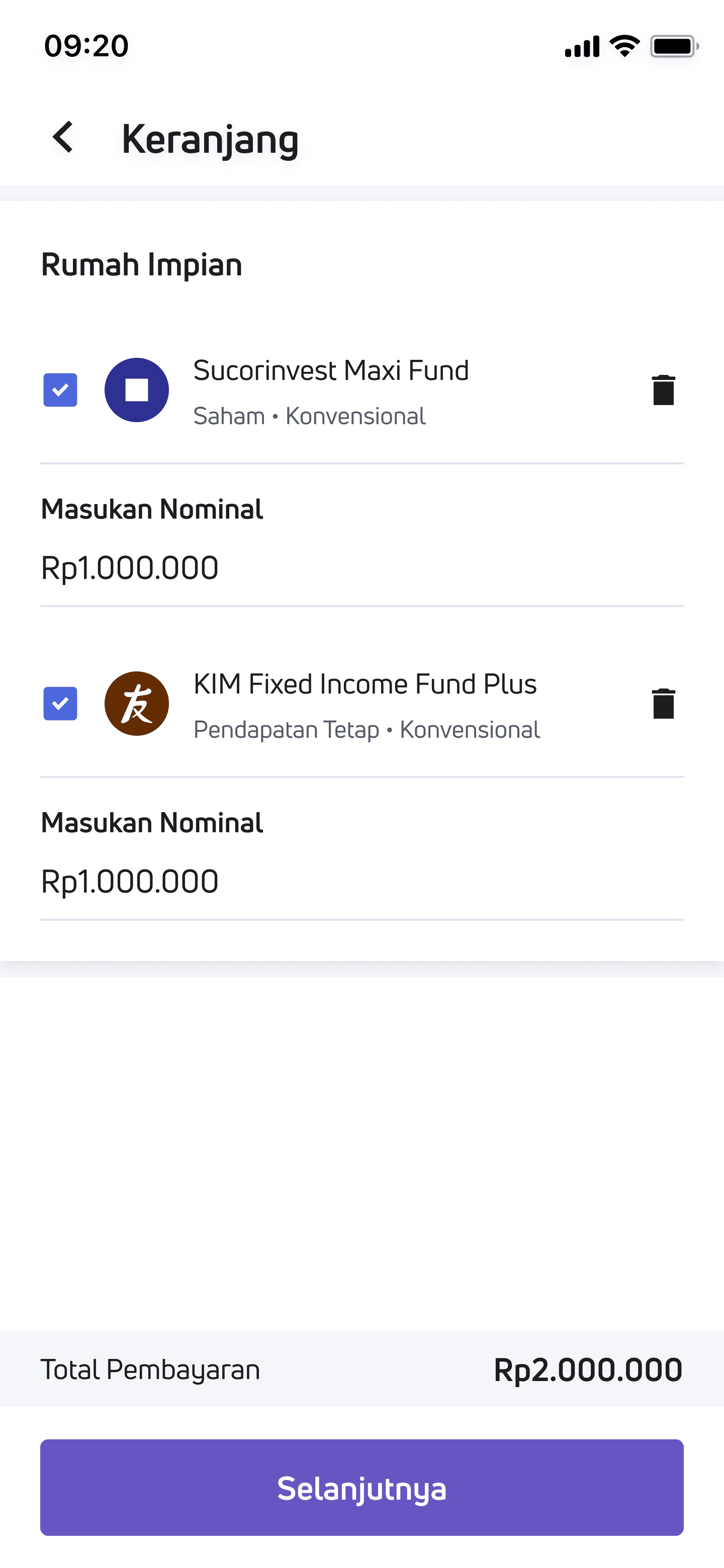Open the KIM Fixed Income Fund Plus title
Image resolution: width=724 pixels, height=1568 pixels.
pos(365,684)
